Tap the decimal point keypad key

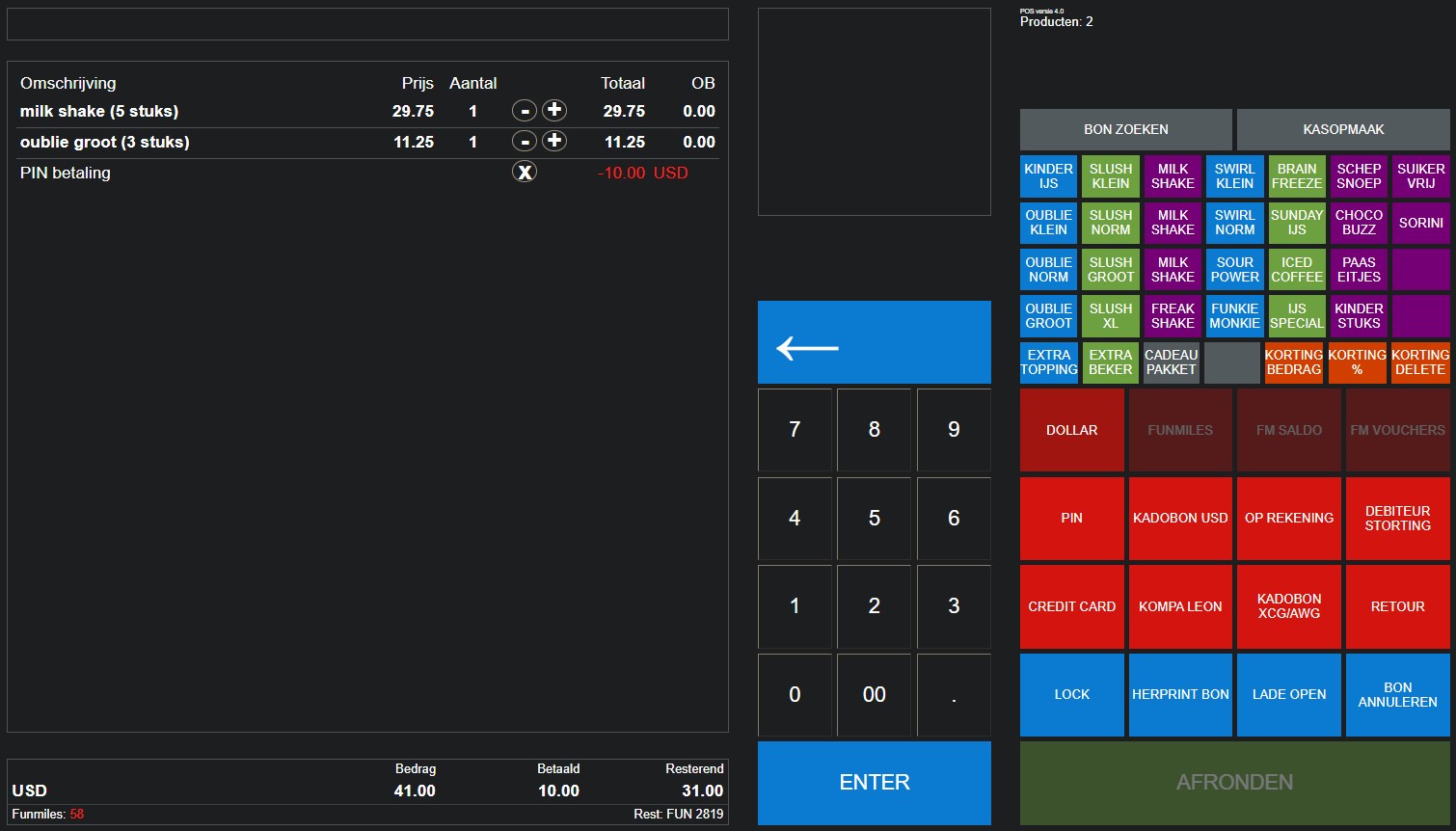954,695
